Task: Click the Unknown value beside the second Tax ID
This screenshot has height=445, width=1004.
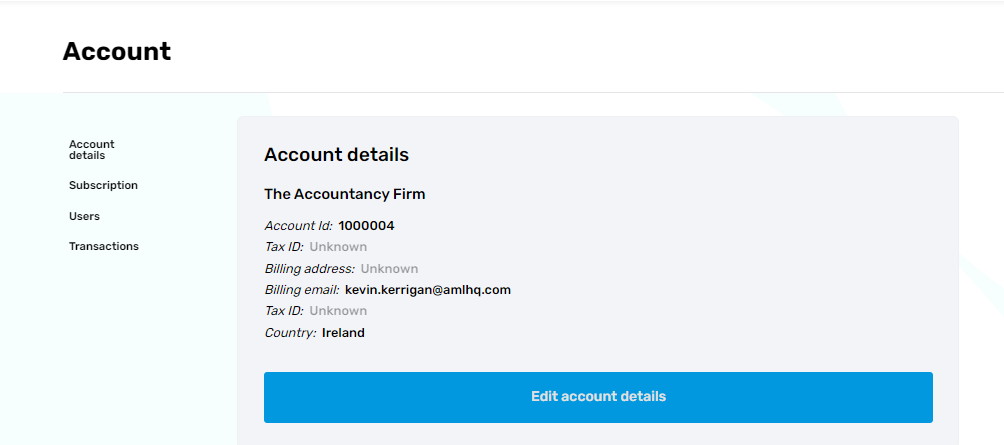Action: (338, 311)
